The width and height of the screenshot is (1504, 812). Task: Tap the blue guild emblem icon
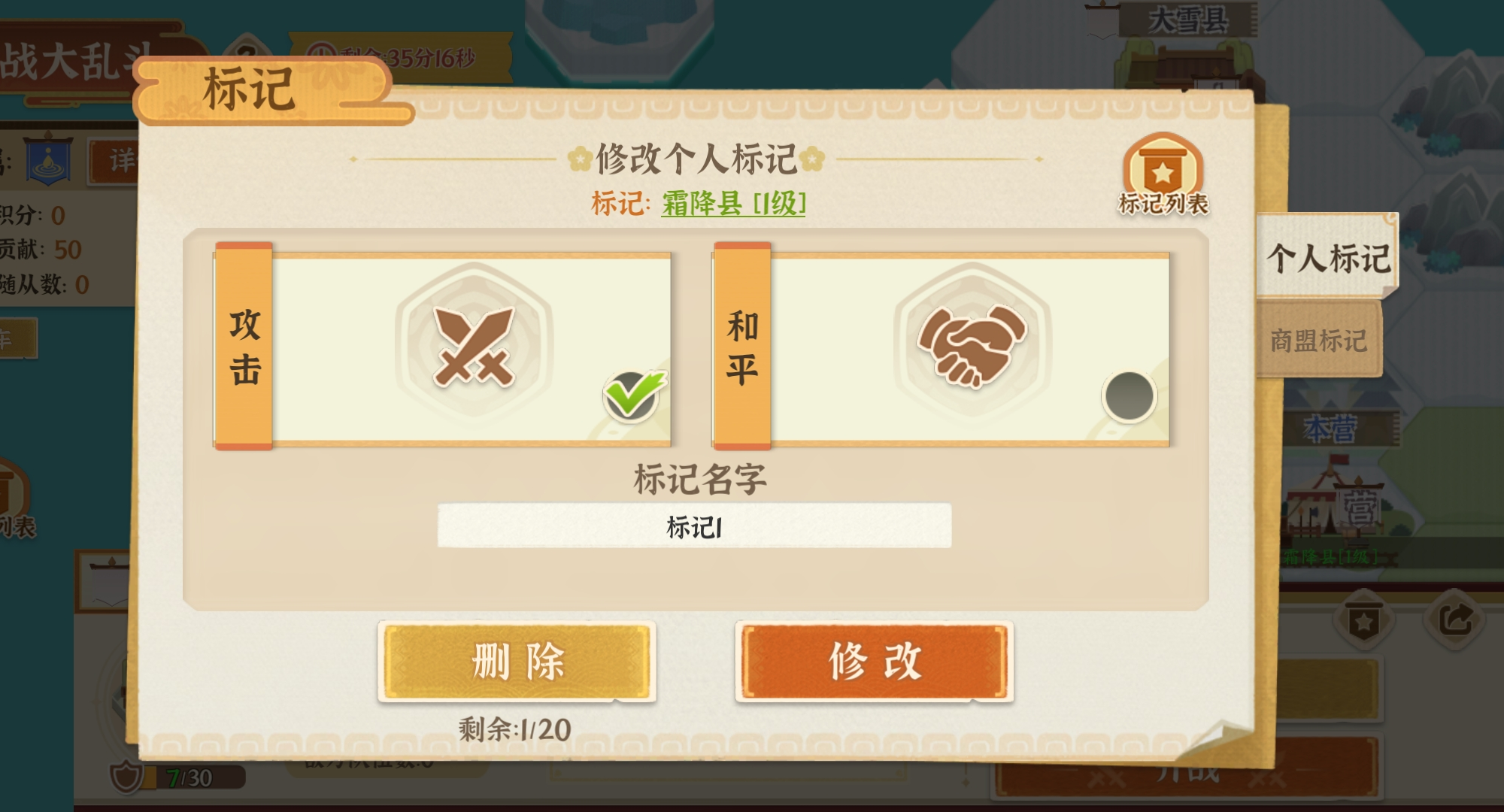tap(49, 160)
